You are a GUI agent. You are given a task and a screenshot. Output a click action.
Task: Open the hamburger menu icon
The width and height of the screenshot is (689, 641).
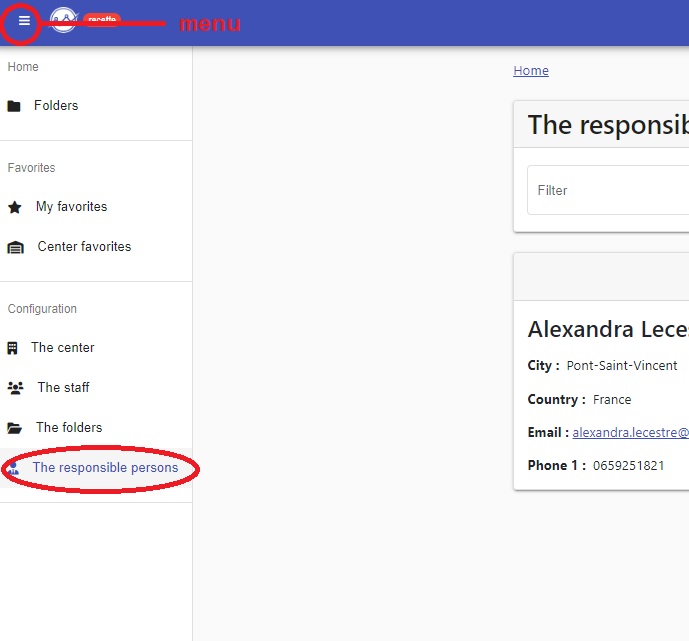[24, 21]
